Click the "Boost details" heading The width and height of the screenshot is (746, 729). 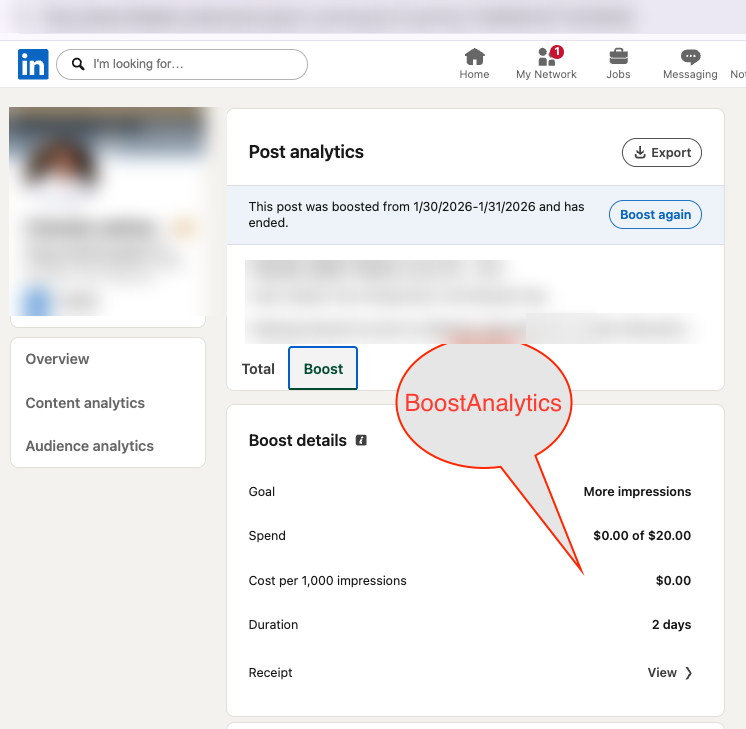pyautogui.click(x=297, y=440)
